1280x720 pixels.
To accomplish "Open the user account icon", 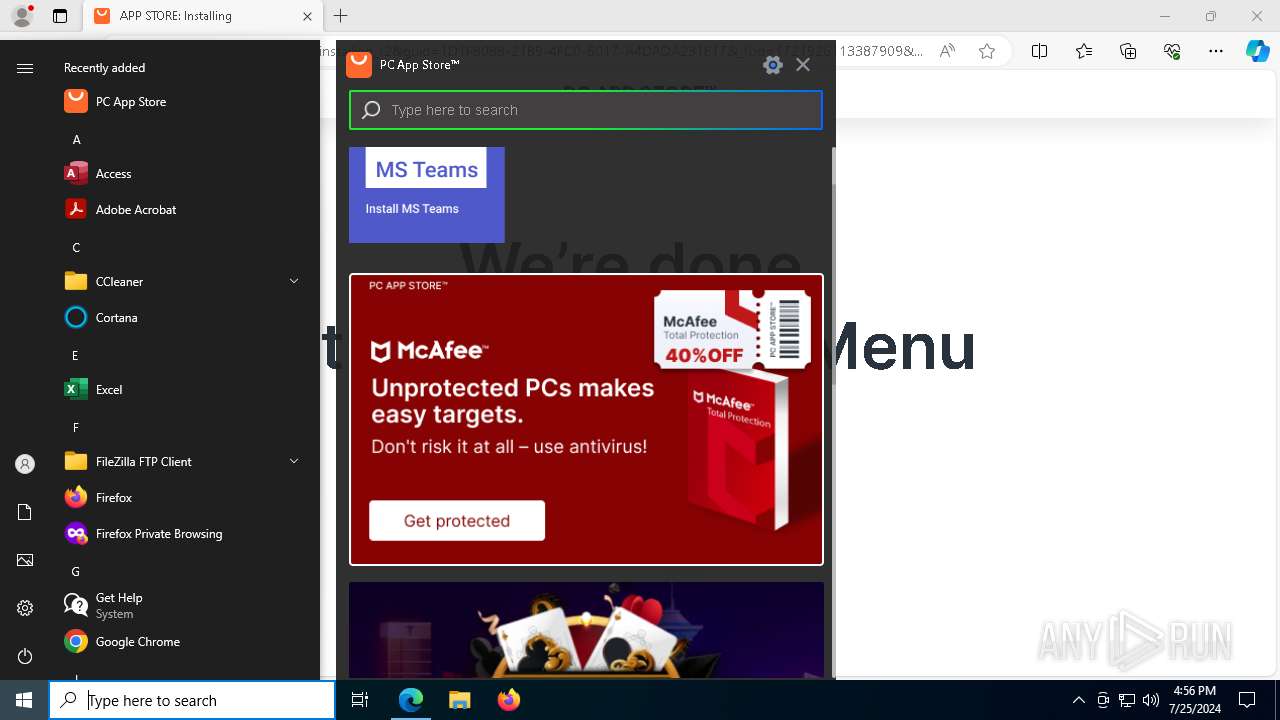I will click(25, 464).
